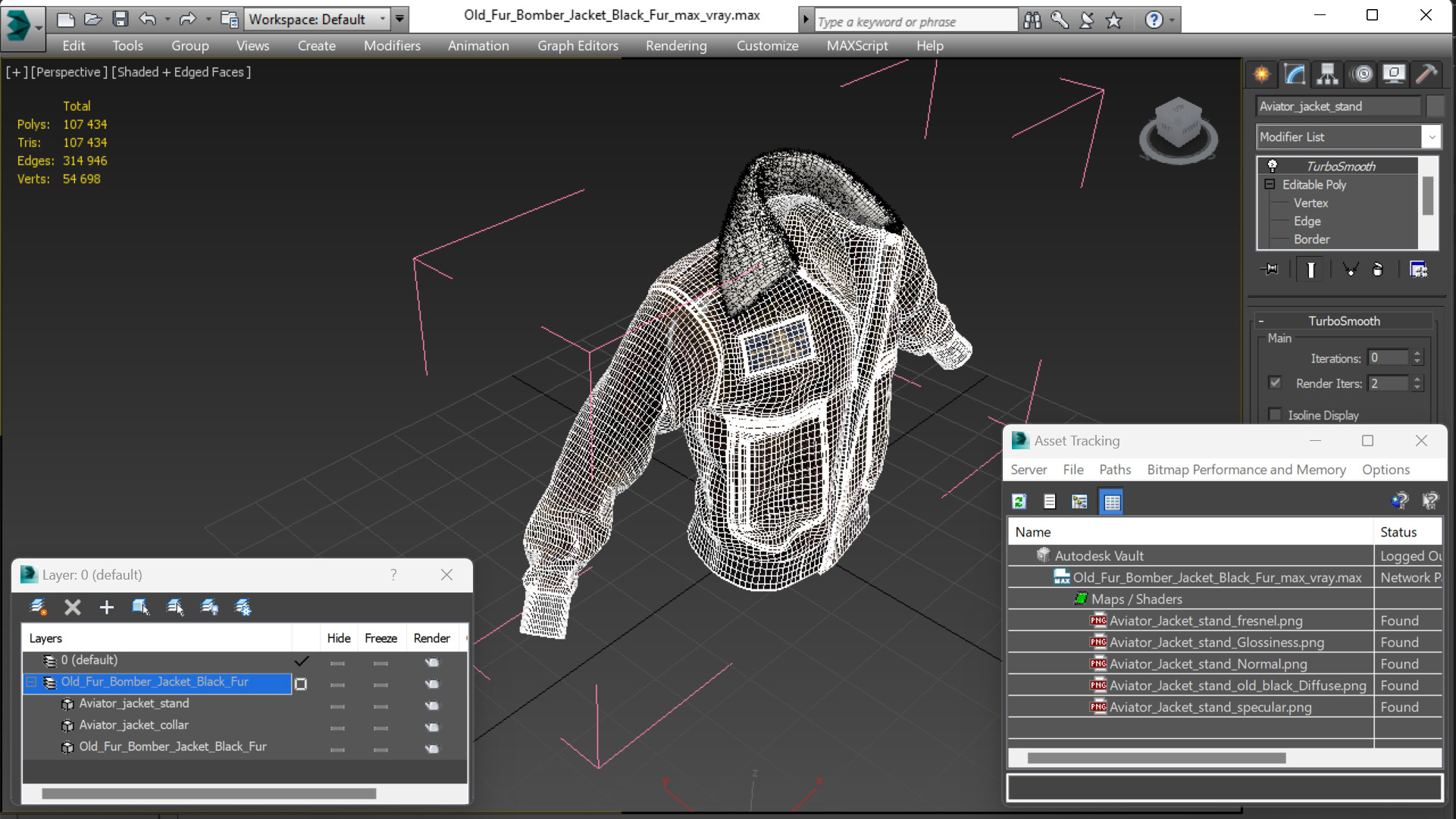Viewport: 1456px width, 819px height.
Task: Create a new layer with plus icon
Action: point(106,607)
